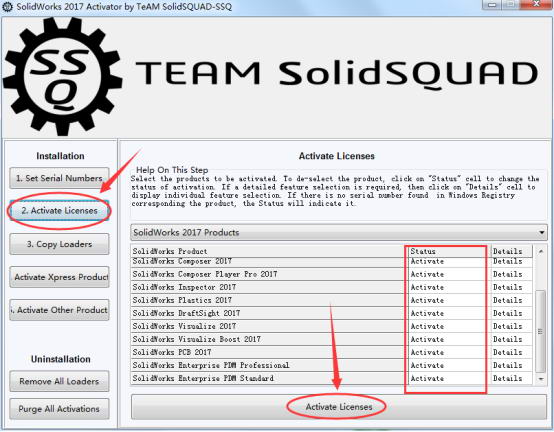
Task: Close the Activator window
Action: [536, 5]
